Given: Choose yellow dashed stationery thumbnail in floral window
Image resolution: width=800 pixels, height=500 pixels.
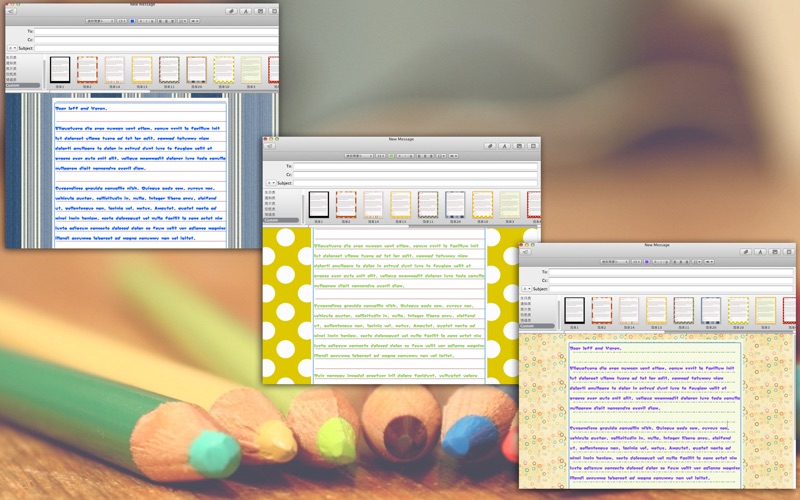Looking at the screenshot, I should [x=738, y=310].
